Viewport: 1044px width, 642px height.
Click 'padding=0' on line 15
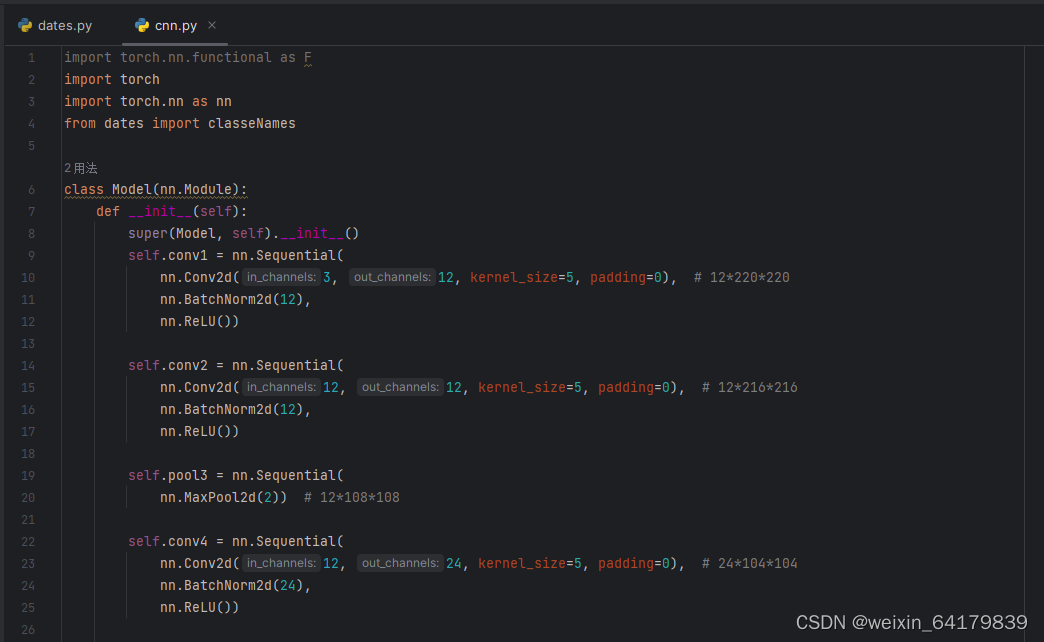click(x=634, y=387)
